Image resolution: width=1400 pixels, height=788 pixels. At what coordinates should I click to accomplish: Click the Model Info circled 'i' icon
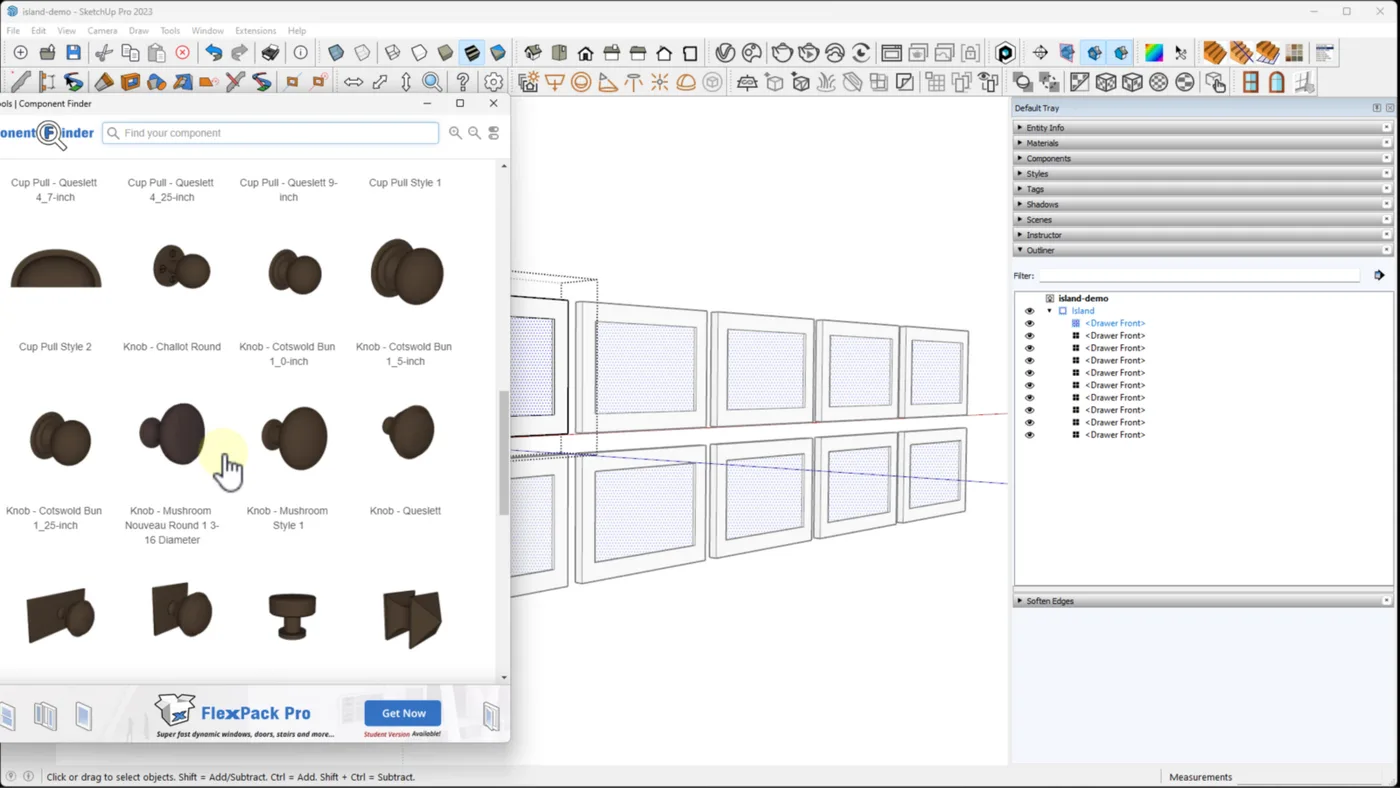point(300,53)
